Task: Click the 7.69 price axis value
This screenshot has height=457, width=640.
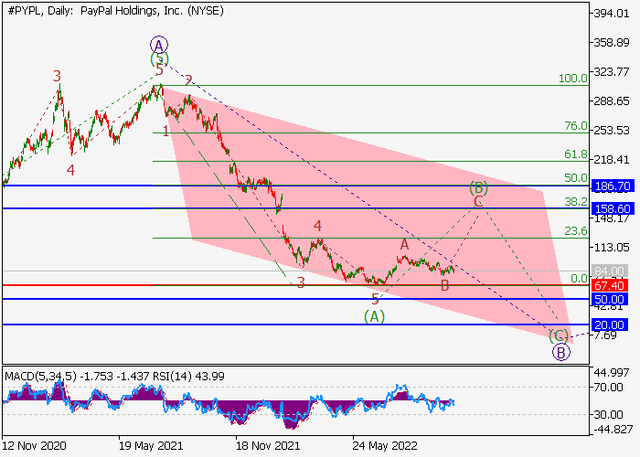Action: pos(606,335)
